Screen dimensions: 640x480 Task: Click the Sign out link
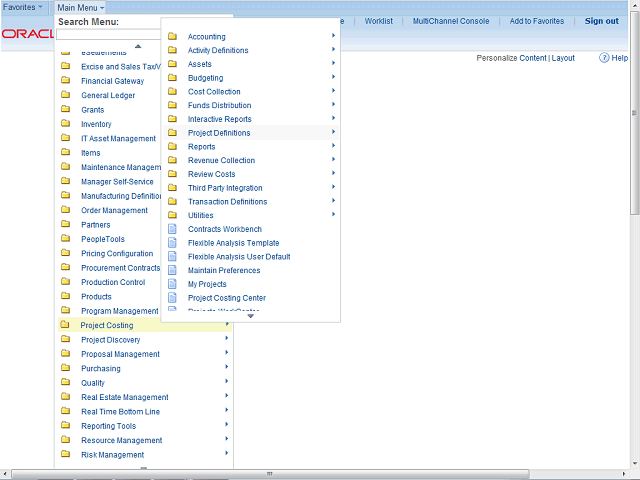coord(602,21)
